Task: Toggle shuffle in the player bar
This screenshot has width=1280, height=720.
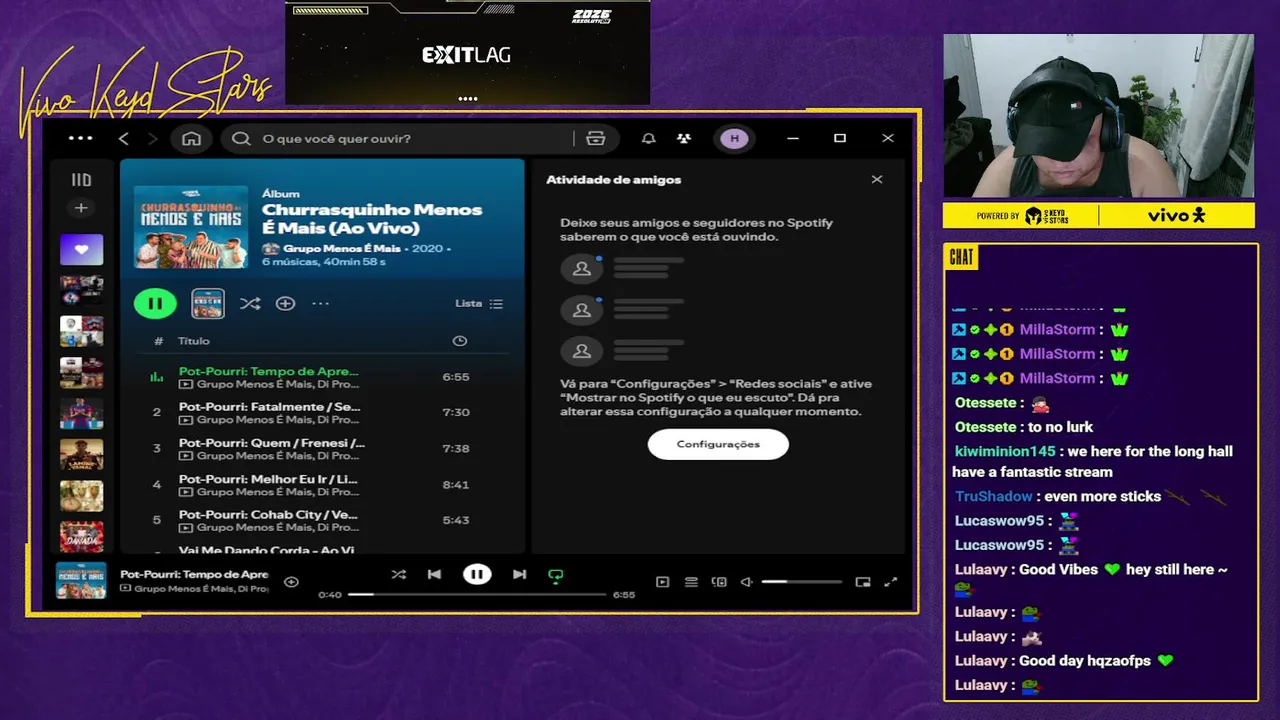Action: [399, 574]
